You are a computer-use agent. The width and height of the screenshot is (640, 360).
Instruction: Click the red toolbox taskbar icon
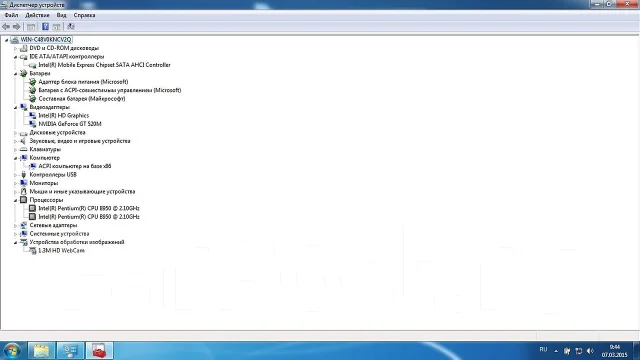point(99,351)
